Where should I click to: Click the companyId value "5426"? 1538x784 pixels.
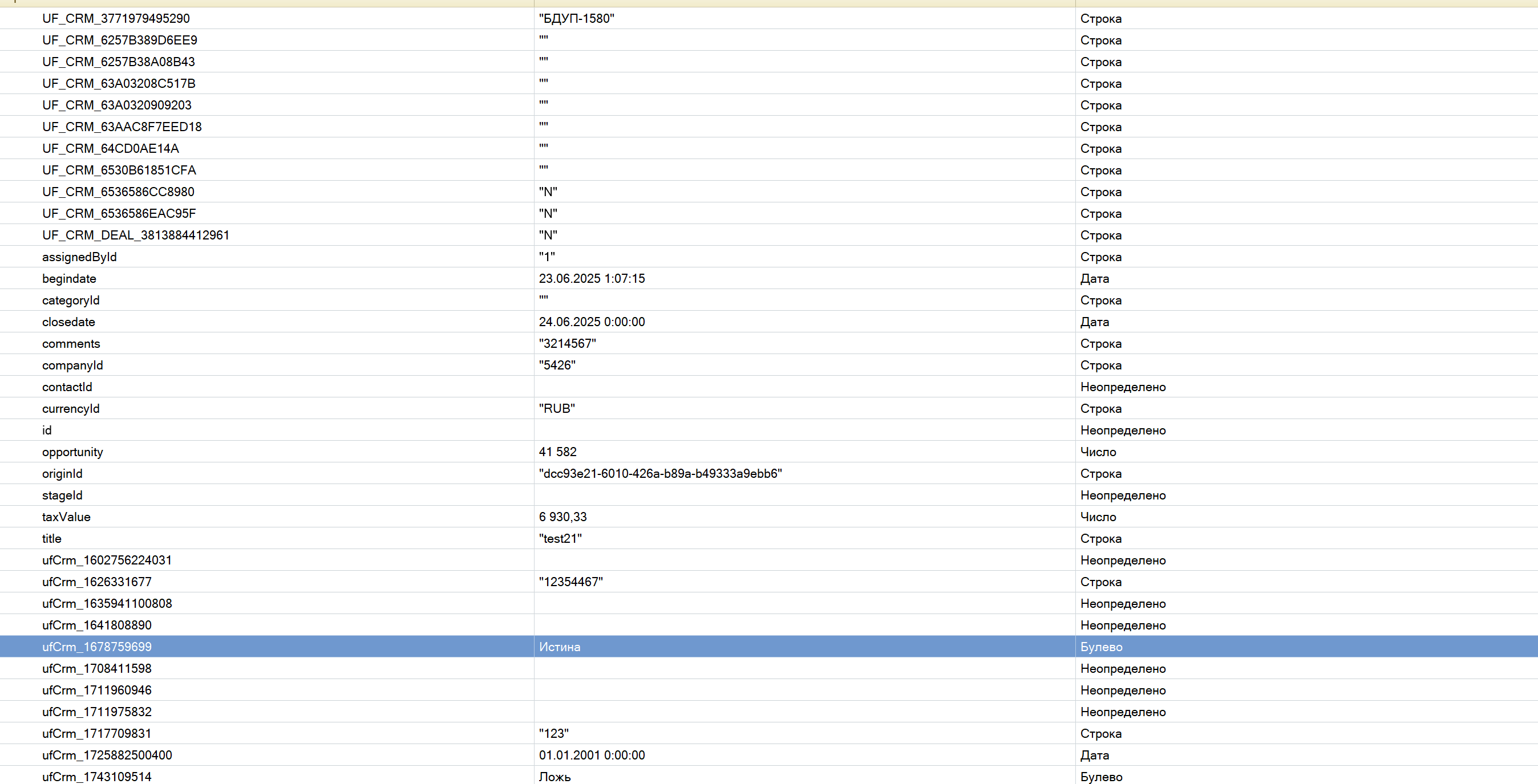click(557, 365)
